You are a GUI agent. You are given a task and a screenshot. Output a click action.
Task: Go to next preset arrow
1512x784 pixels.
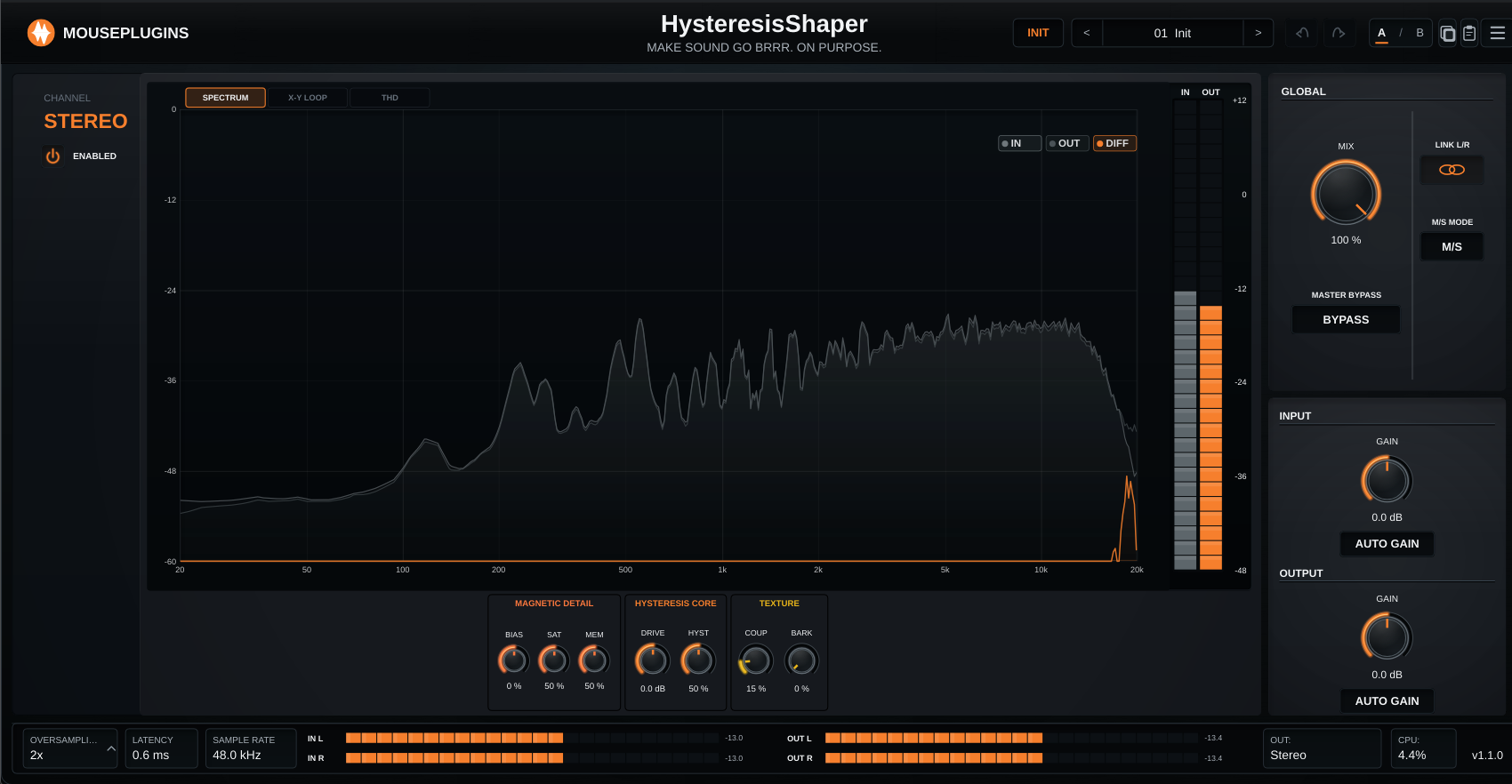[1258, 33]
